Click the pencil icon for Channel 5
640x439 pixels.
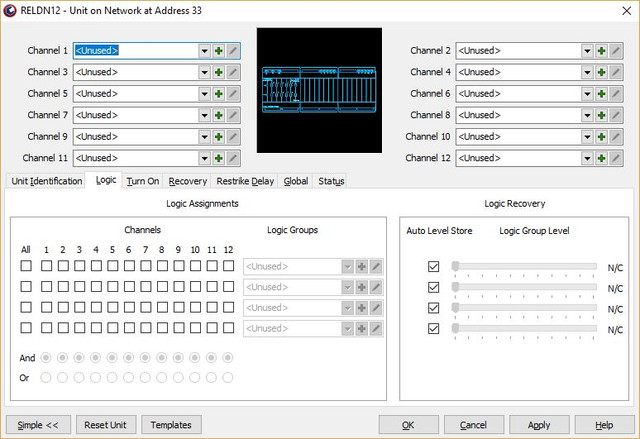[x=233, y=94]
